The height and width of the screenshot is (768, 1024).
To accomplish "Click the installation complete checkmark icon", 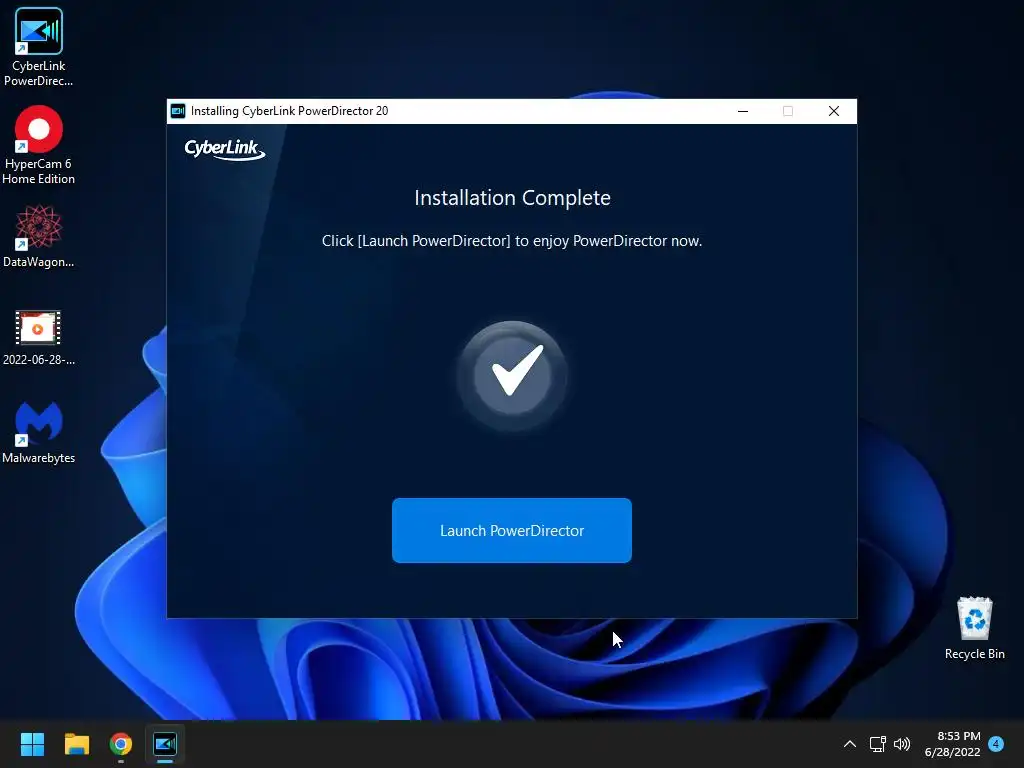I will [512, 375].
